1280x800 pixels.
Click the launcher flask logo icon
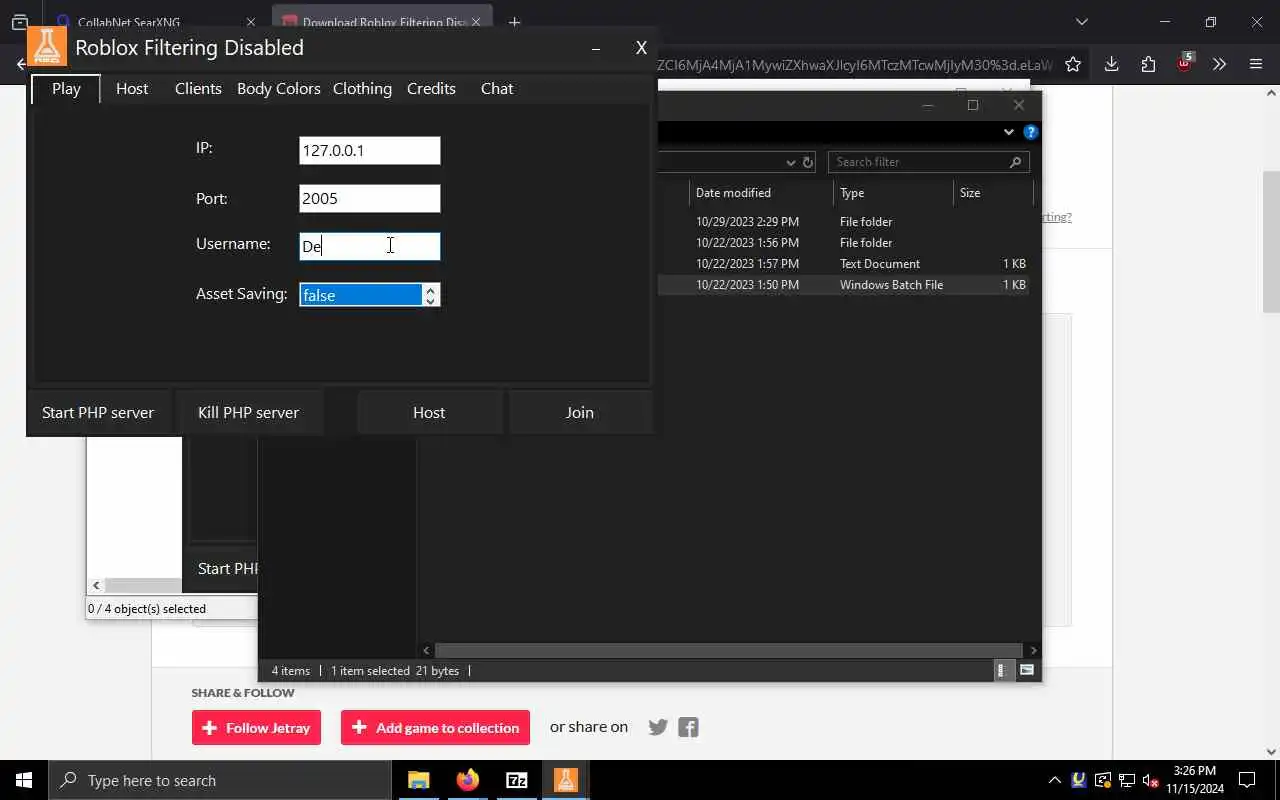(47, 46)
